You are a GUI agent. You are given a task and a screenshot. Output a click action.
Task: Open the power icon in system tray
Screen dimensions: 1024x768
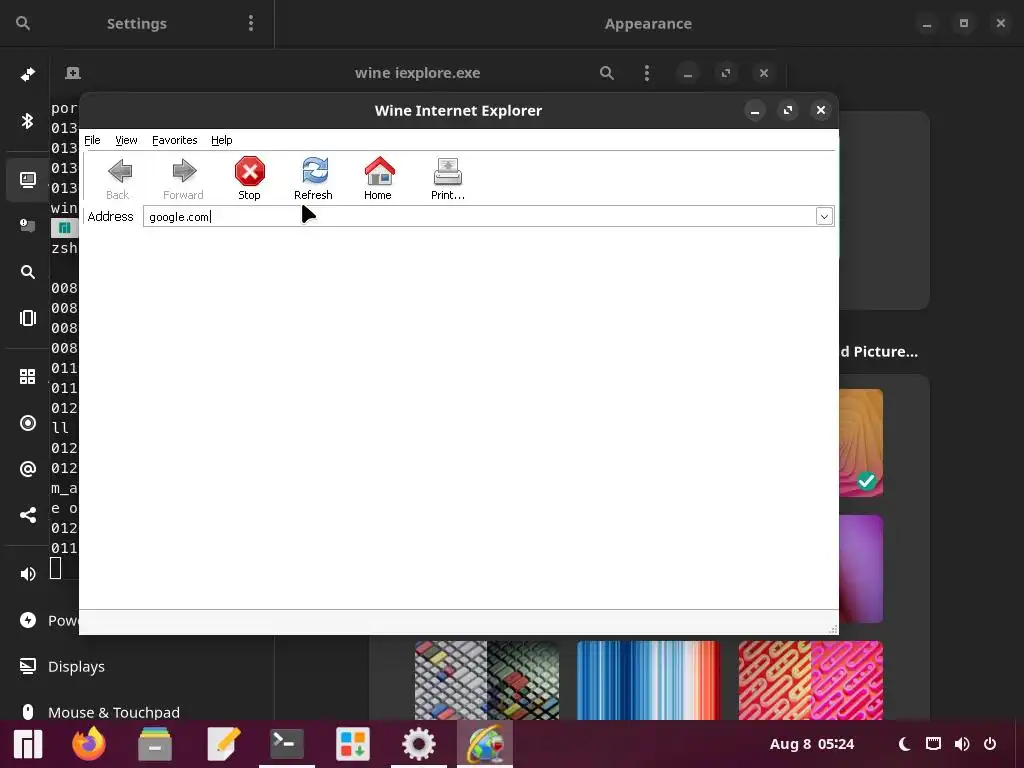pyautogui.click(x=990, y=744)
